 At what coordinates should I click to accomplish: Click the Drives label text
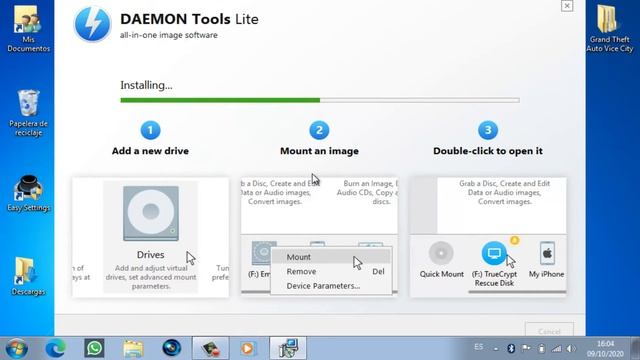[x=151, y=255]
